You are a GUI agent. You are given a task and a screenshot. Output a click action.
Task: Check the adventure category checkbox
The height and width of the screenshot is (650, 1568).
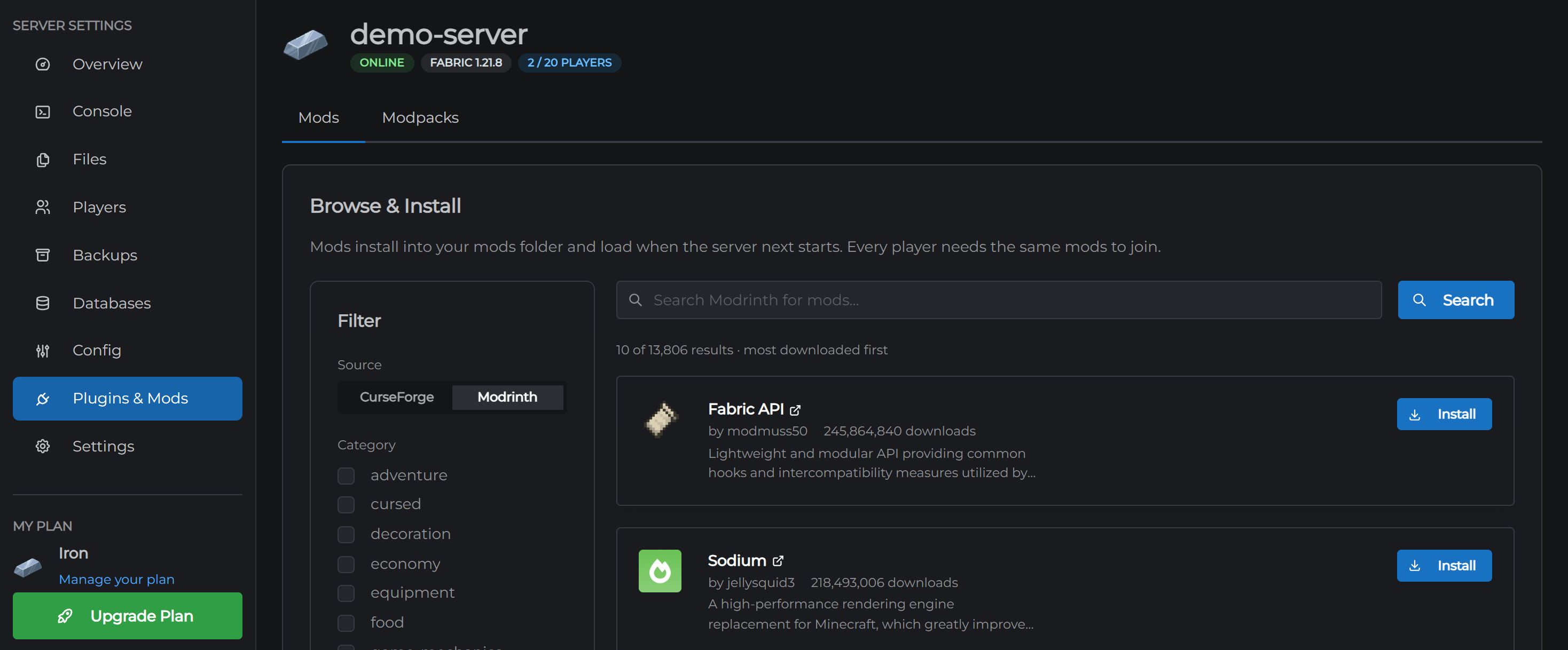click(x=346, y=475)
